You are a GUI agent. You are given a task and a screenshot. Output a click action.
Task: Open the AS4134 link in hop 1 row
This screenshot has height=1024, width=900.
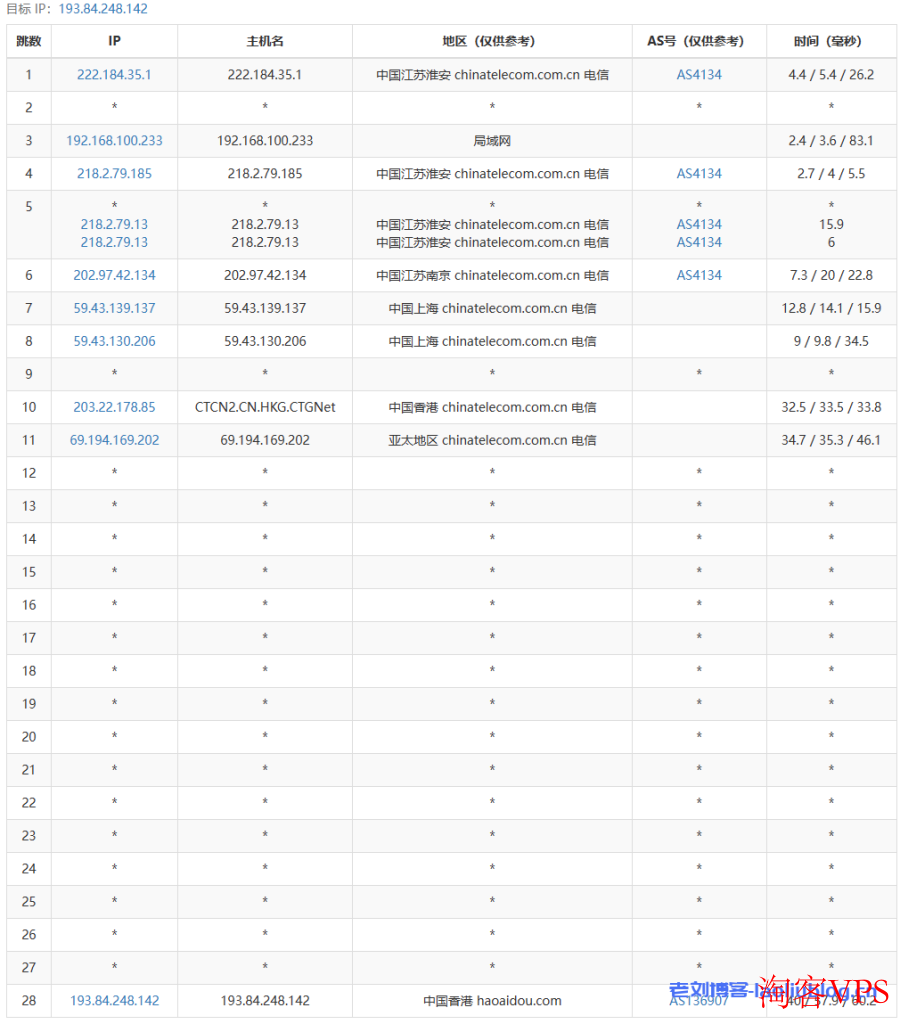click(699, 74)
